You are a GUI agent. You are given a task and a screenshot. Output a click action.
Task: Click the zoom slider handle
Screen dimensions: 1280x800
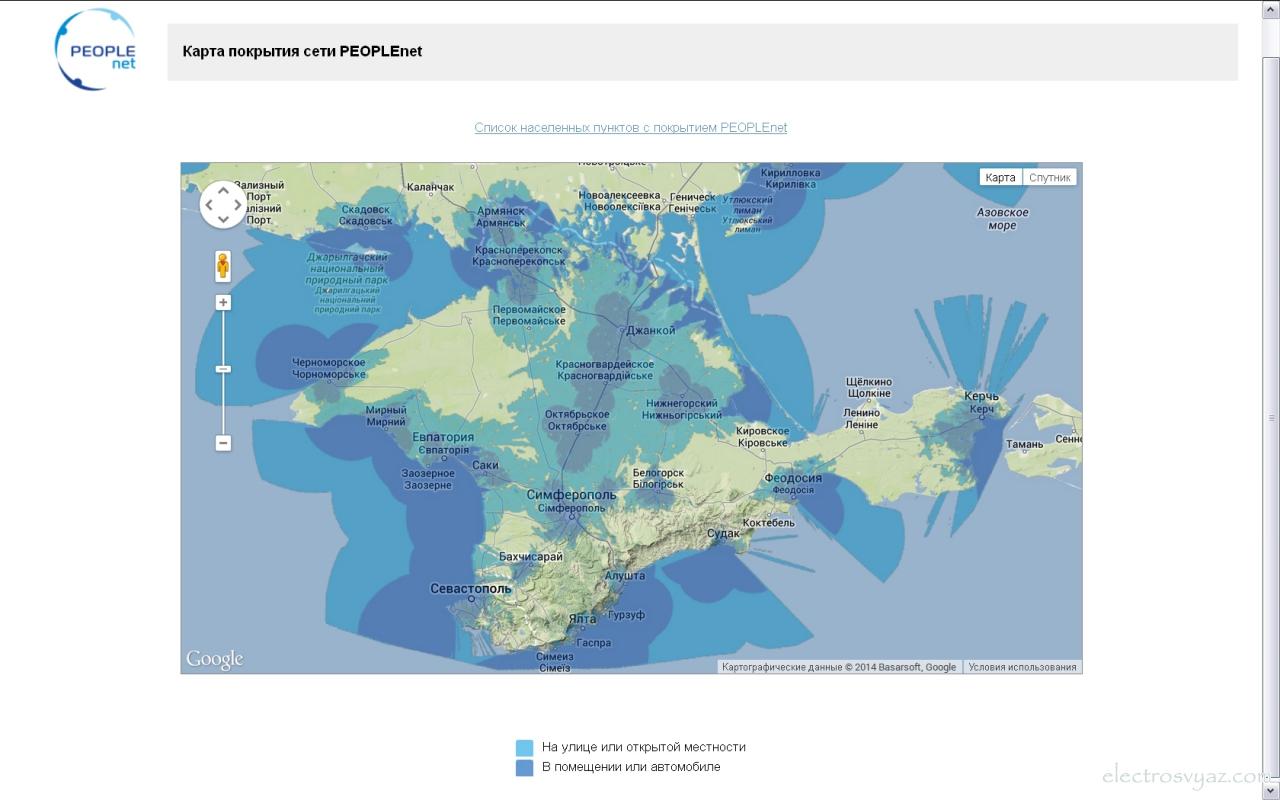[x=223, y=369]
